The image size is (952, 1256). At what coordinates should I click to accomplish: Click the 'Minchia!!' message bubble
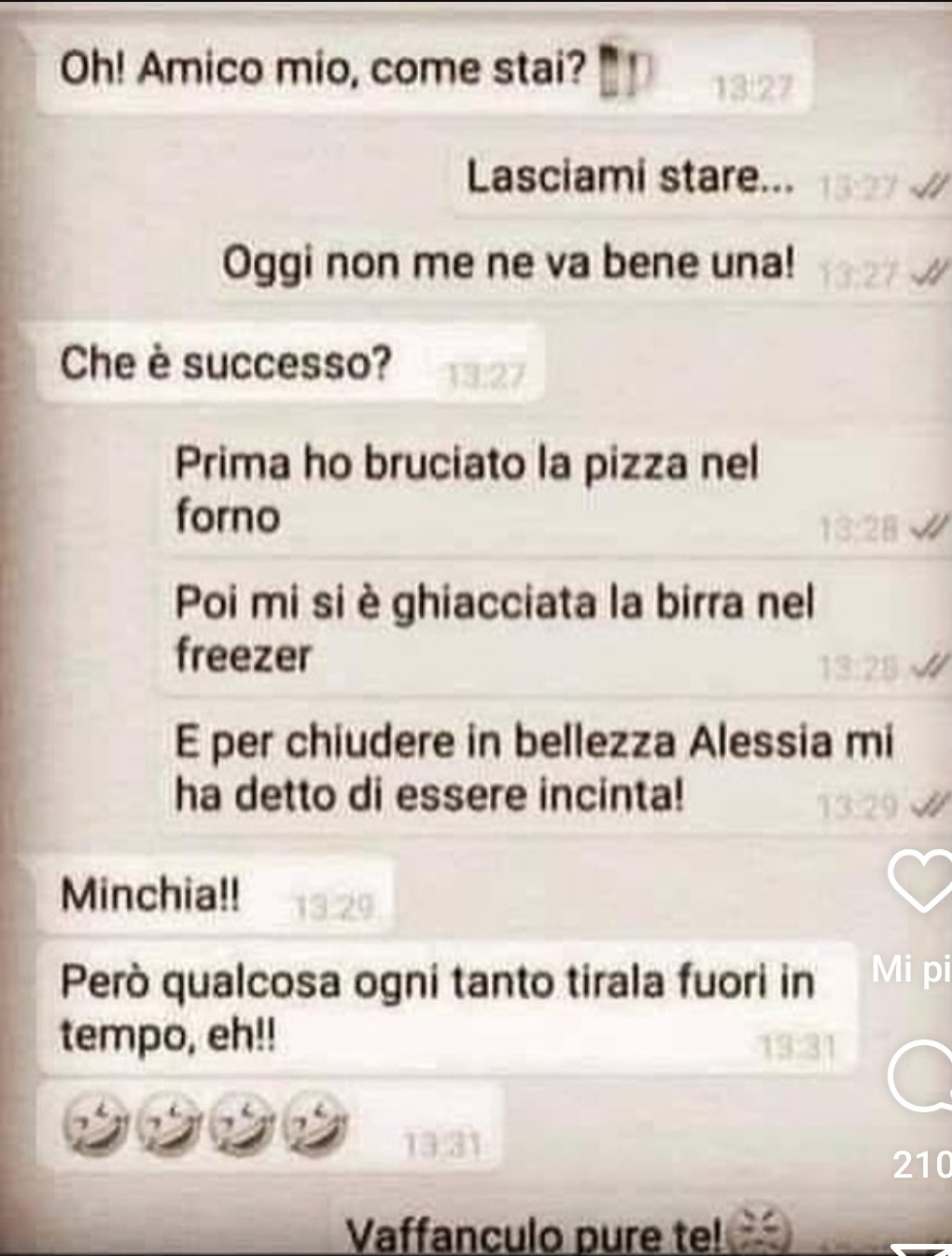point(214,898)
